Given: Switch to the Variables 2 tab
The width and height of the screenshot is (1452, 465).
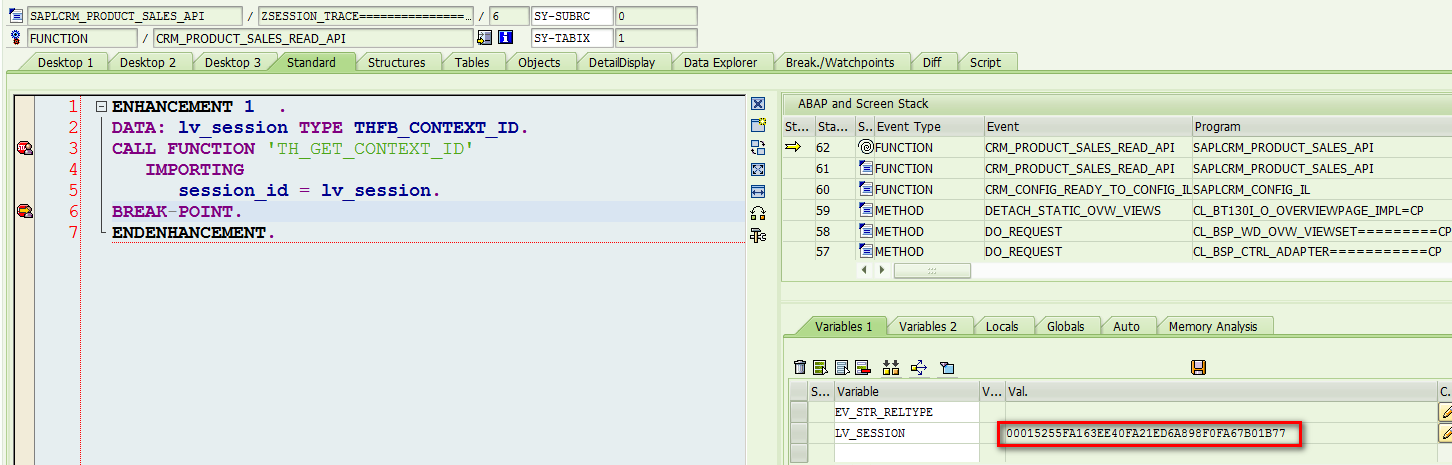Looking at the screenshot, I should 927,326.
